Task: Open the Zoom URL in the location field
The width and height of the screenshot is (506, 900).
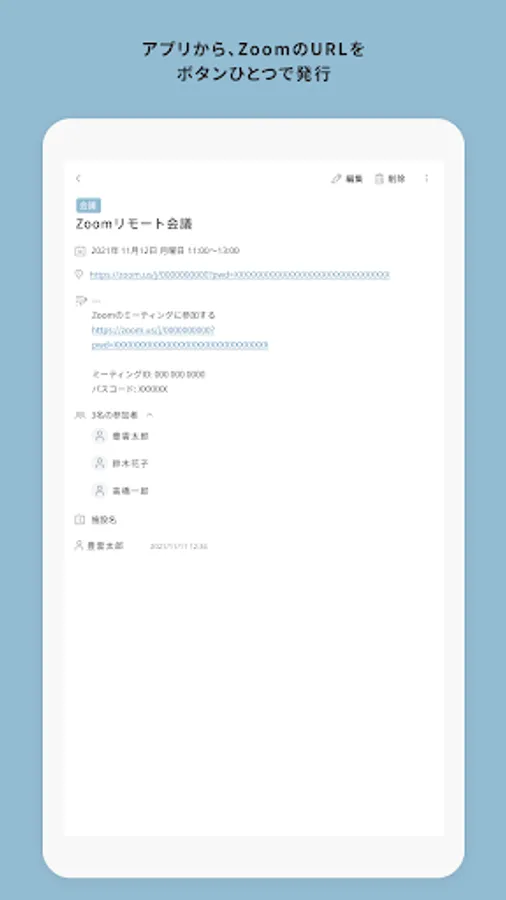Action: pyautogui.click(x=240, y=275)
